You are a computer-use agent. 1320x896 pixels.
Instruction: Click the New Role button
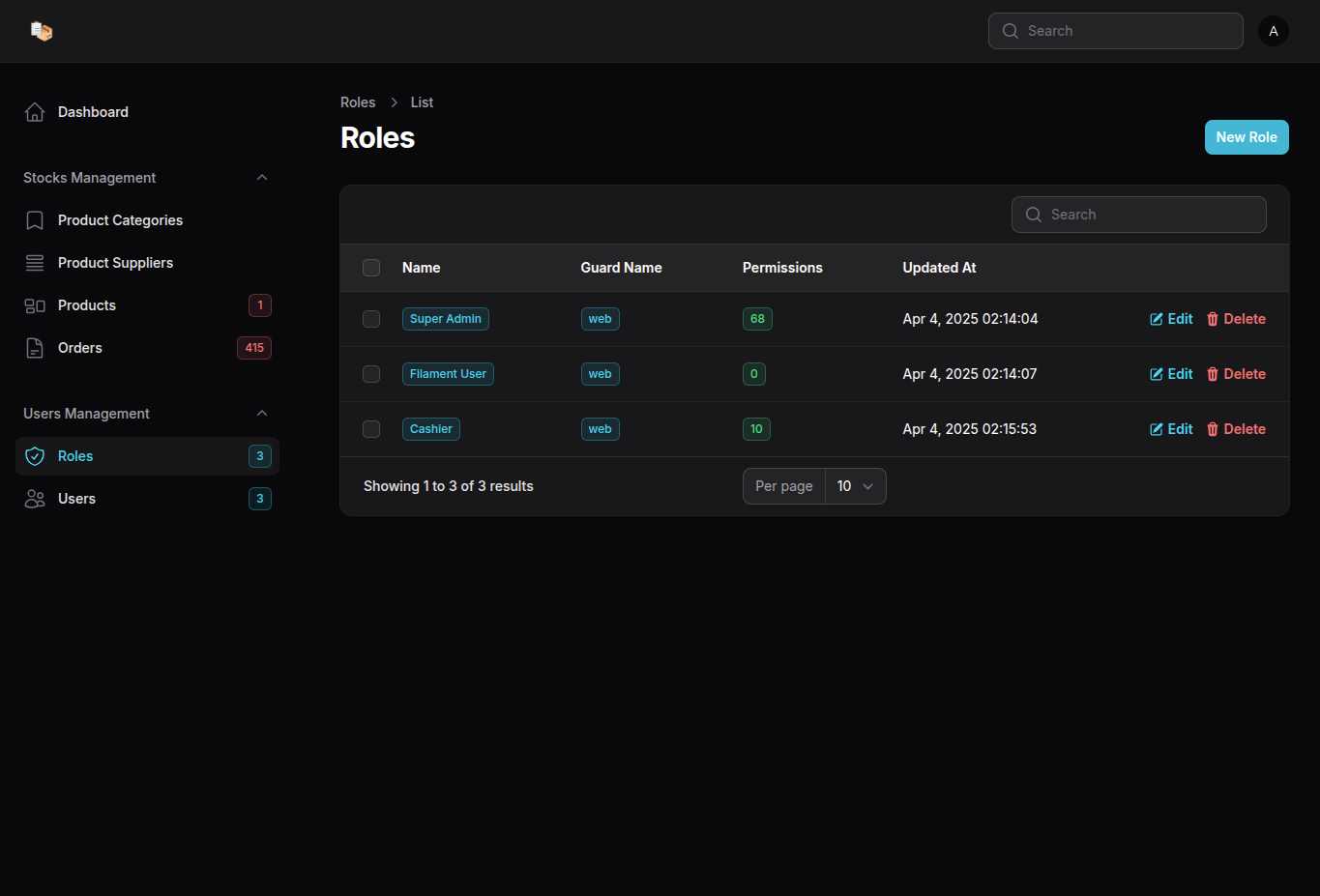pos(1246,137)
